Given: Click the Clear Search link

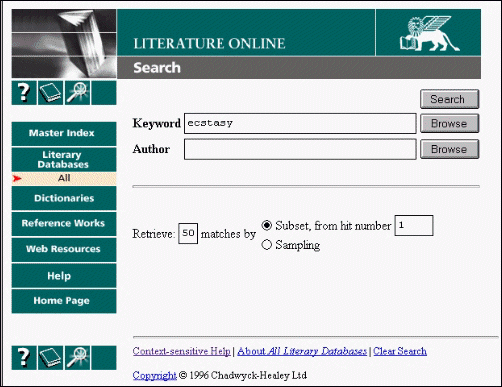Looking at the screenshot, I should [x=400, y=351].
